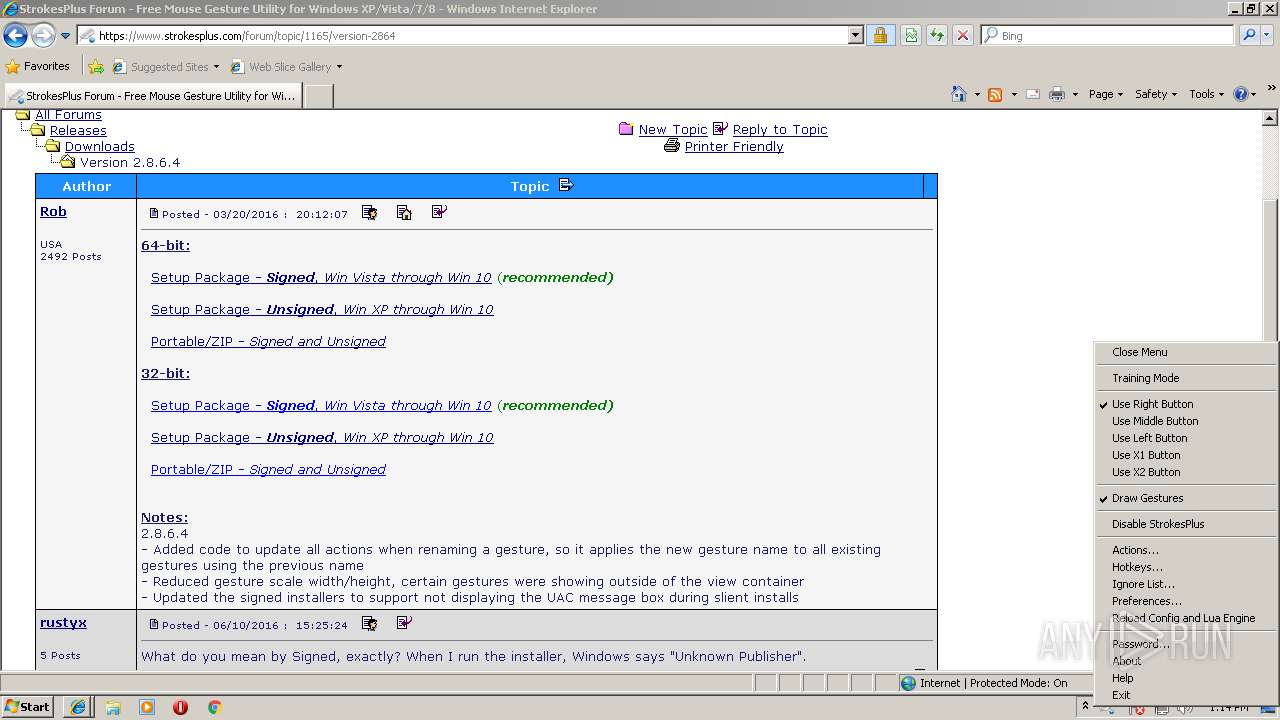Select Use X2 Button option

1186,472
